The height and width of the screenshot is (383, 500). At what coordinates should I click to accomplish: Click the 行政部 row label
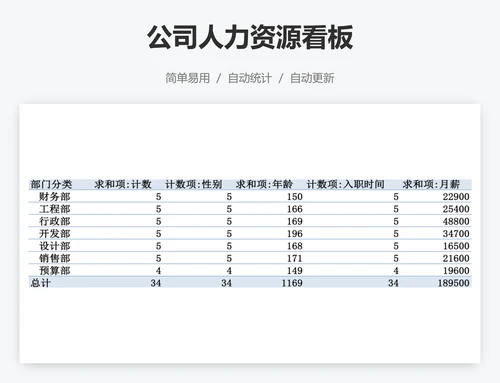coord(55,221)
